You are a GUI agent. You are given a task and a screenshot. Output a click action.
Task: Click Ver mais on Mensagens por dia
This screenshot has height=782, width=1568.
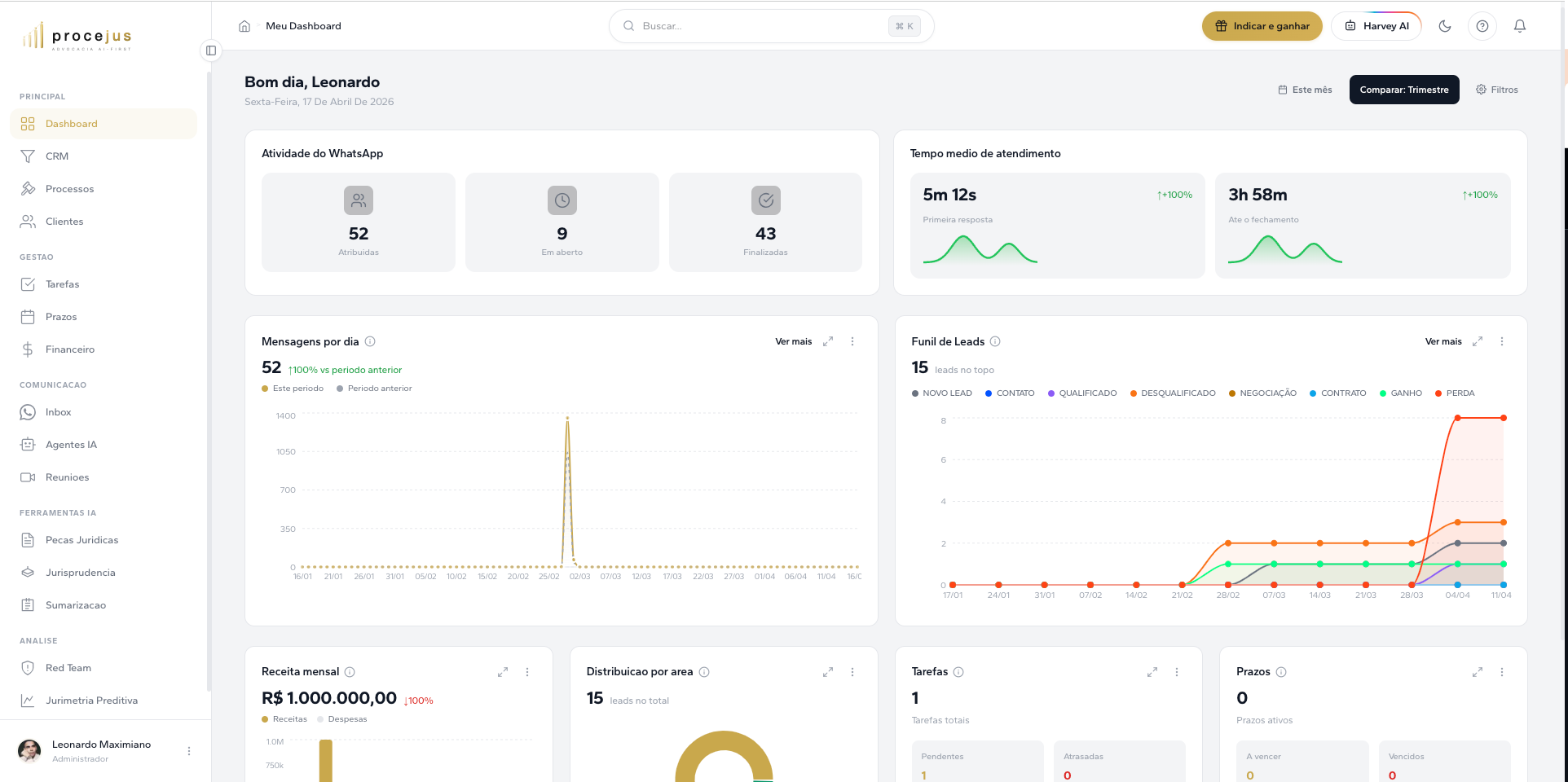tap(793, 341)
